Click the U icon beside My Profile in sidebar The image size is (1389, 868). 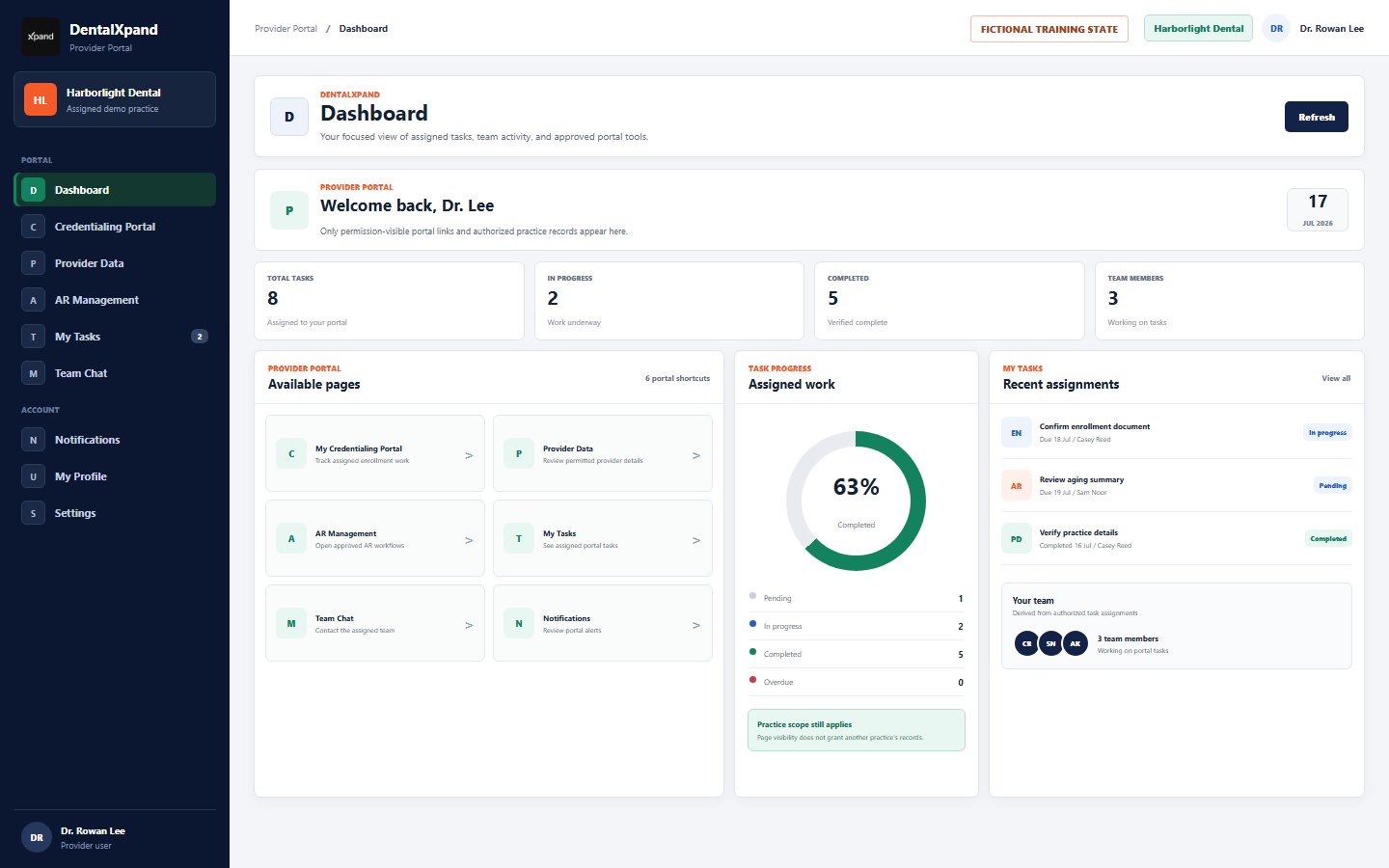(33, 476)
